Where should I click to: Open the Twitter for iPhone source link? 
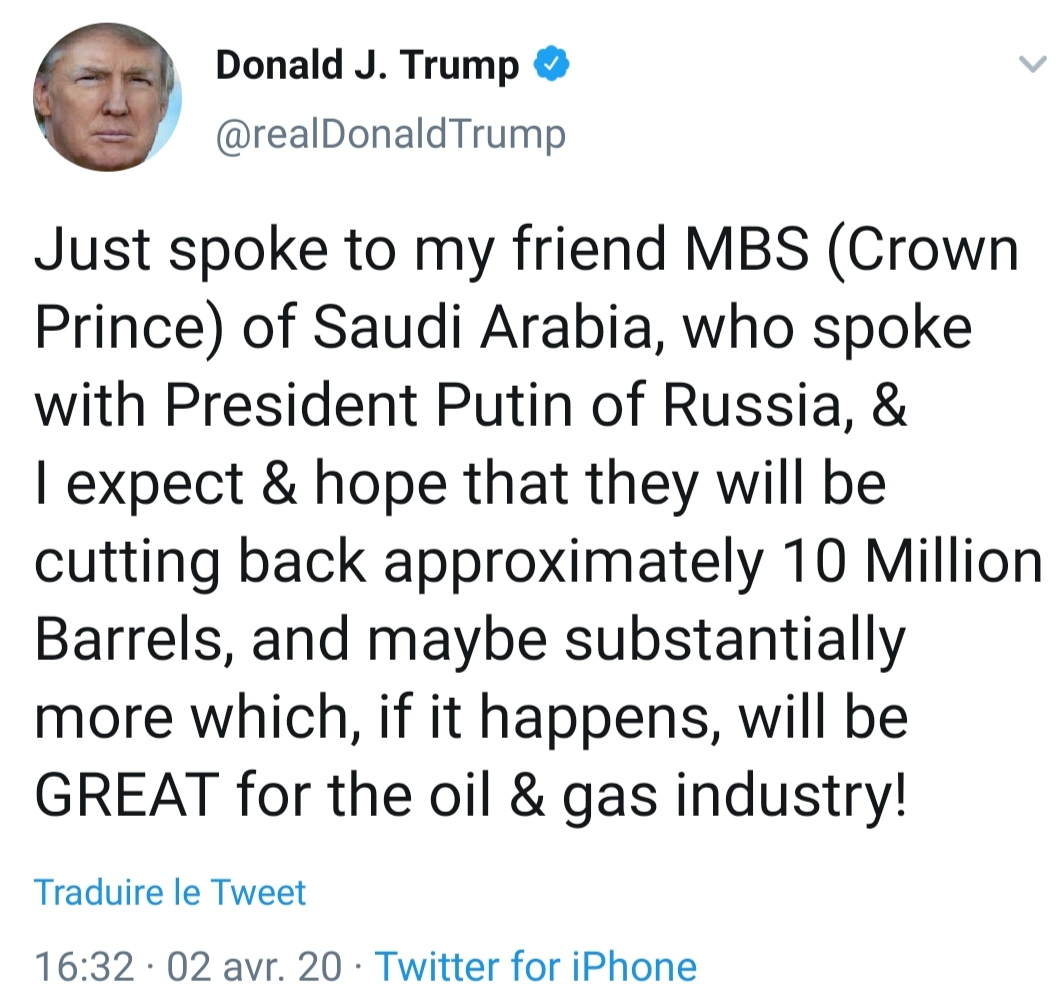point(535,967)
